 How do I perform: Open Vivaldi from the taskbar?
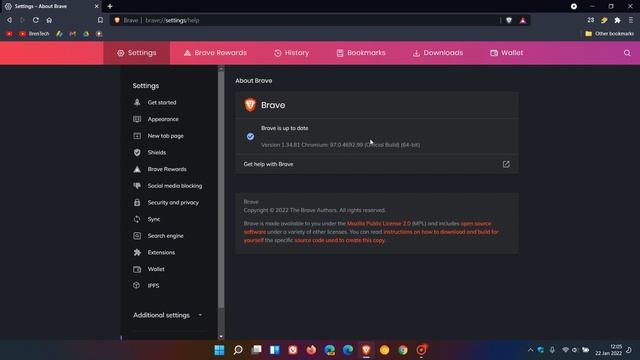click(293, 350)
